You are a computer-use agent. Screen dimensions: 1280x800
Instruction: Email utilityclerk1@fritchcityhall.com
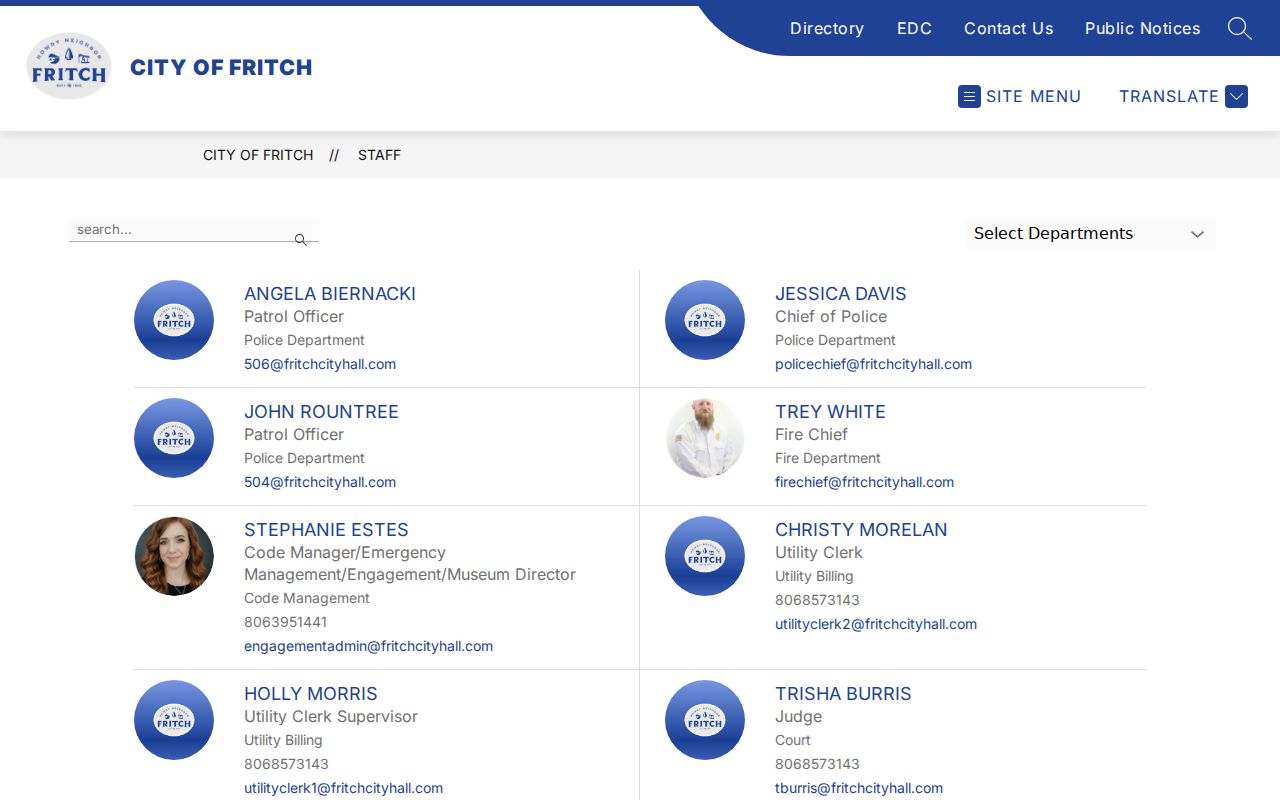point(343,788)
